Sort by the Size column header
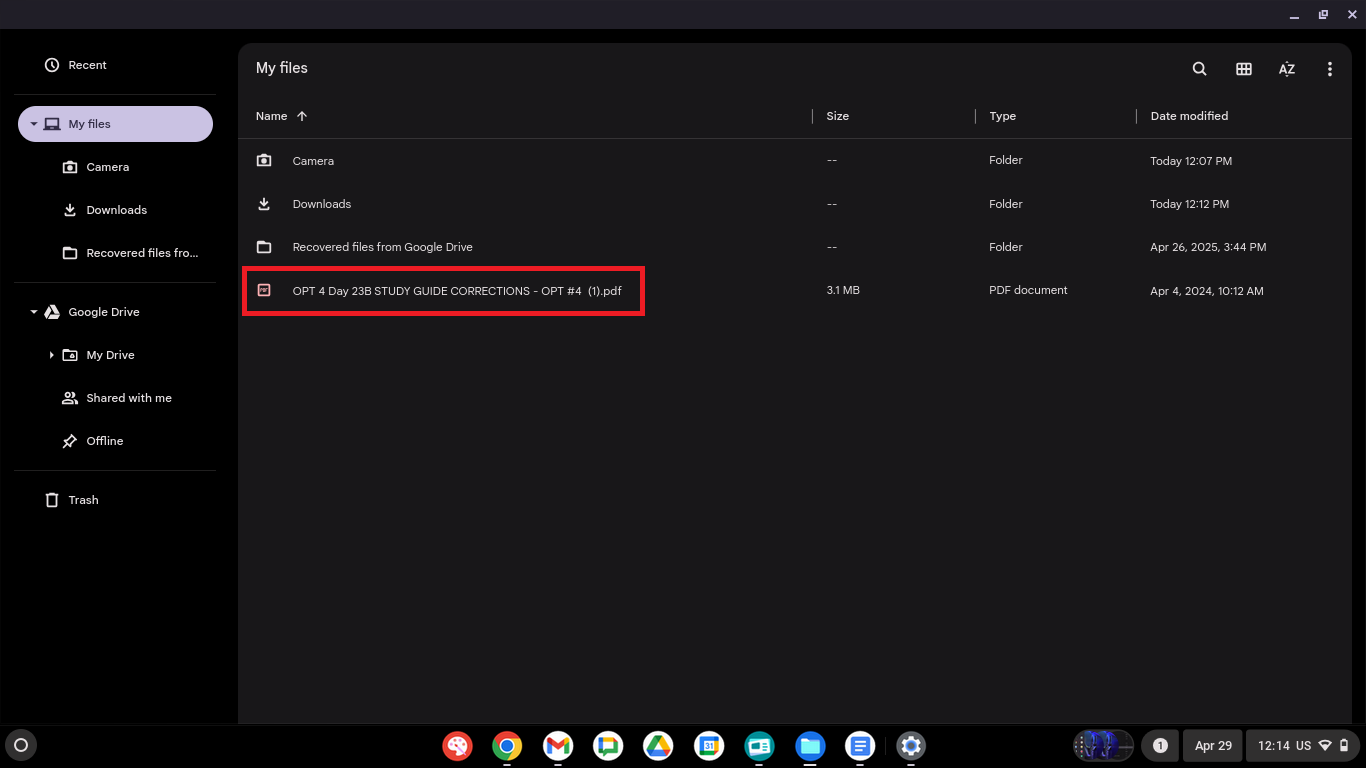The image size is (1366, 768). point(837,116)
